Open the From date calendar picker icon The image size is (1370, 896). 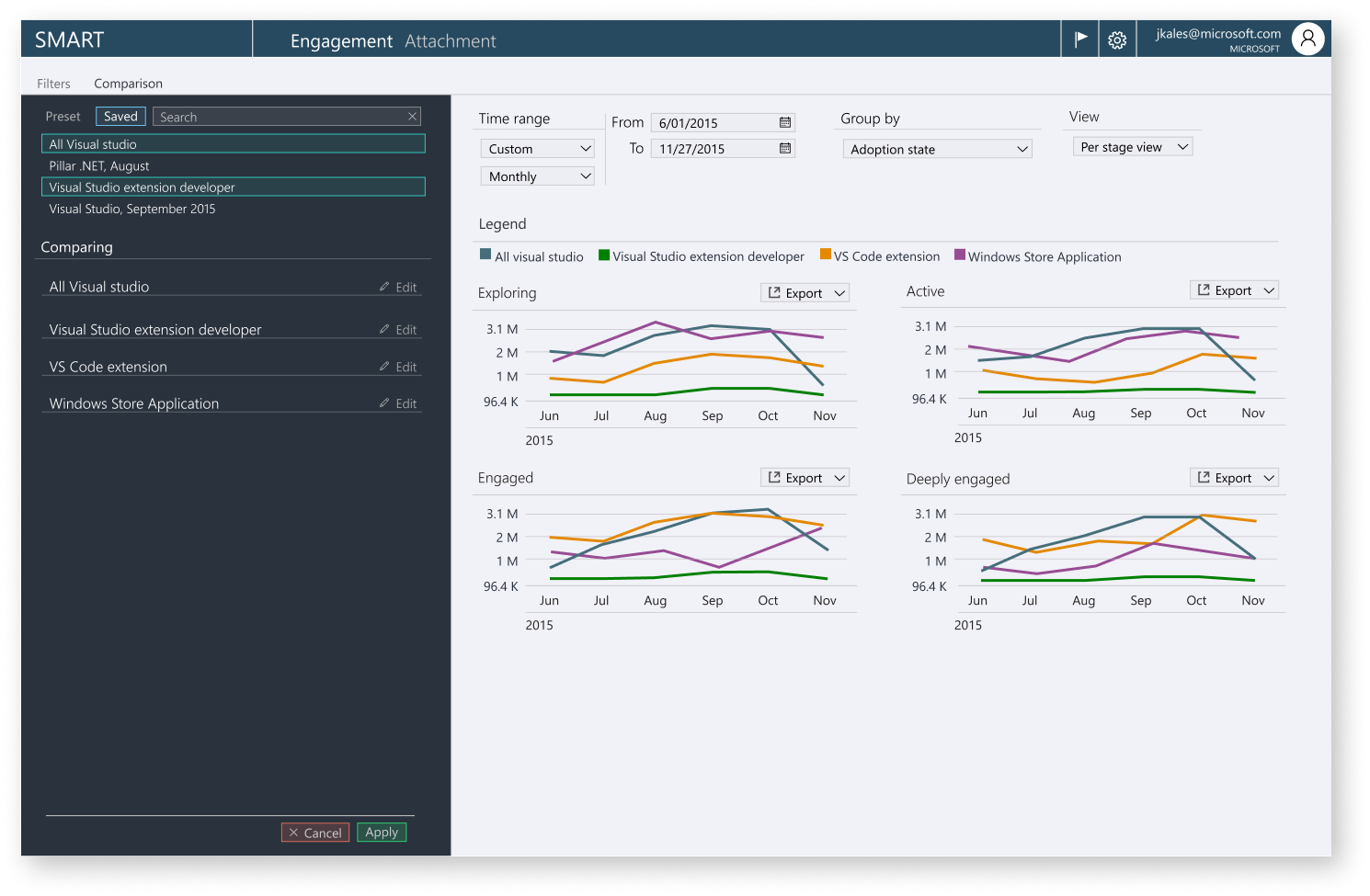click(x=785, y=122)
